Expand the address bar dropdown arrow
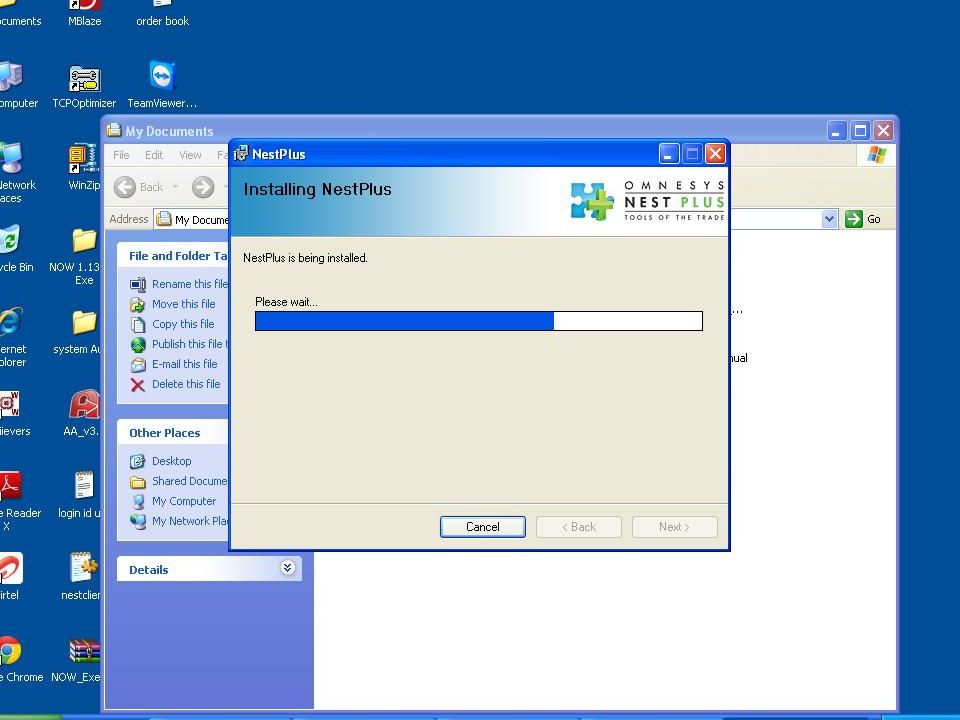 (829, 219)
